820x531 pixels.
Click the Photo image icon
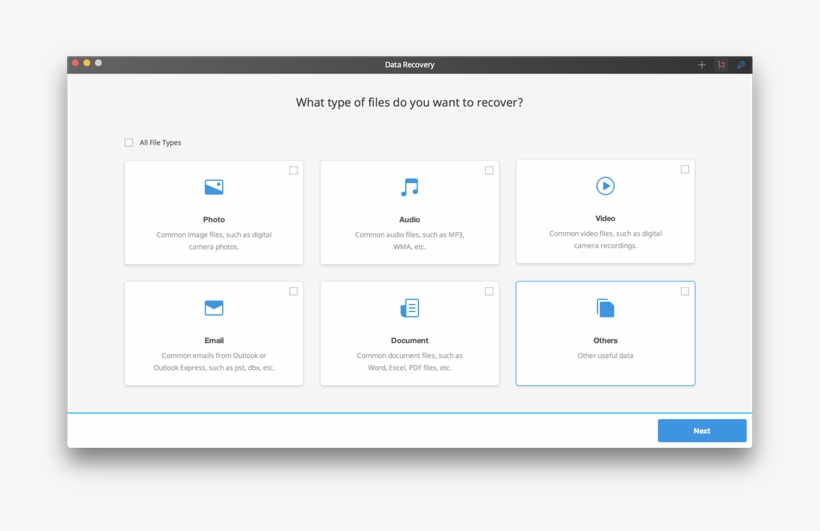(x=214, y=187)
